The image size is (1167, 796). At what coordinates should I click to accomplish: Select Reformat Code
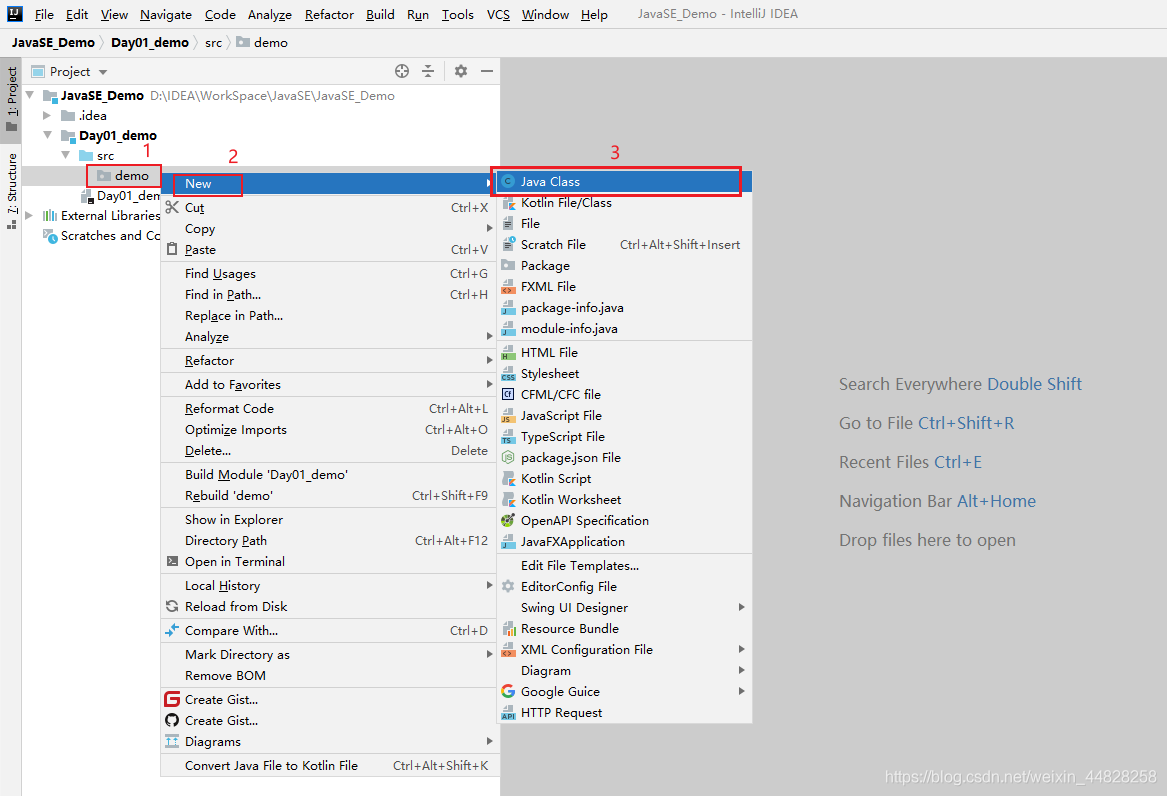point(328,408)
